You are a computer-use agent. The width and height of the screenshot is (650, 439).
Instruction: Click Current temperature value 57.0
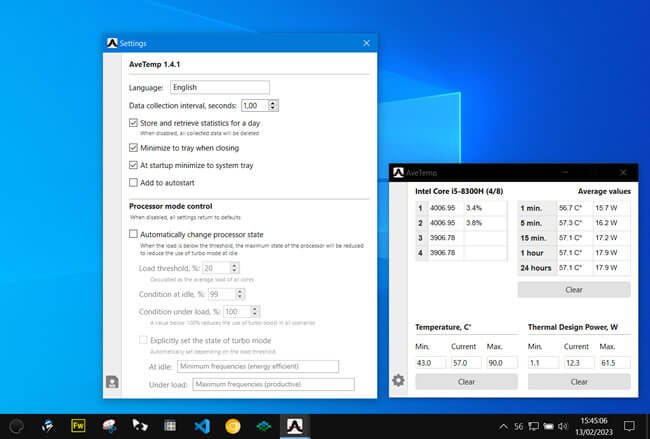466,363
